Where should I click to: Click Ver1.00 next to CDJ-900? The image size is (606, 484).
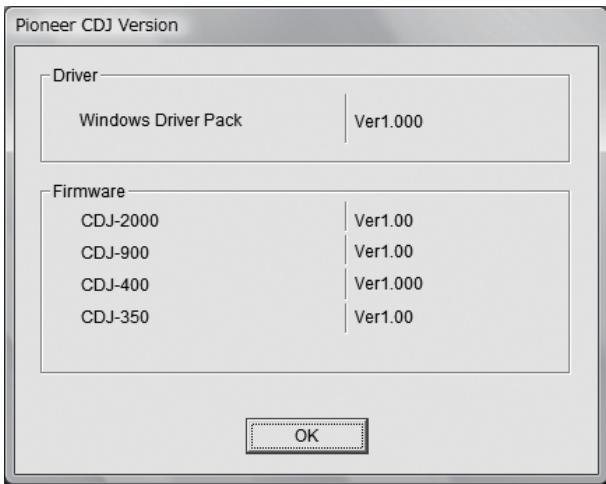coord(384,252)
